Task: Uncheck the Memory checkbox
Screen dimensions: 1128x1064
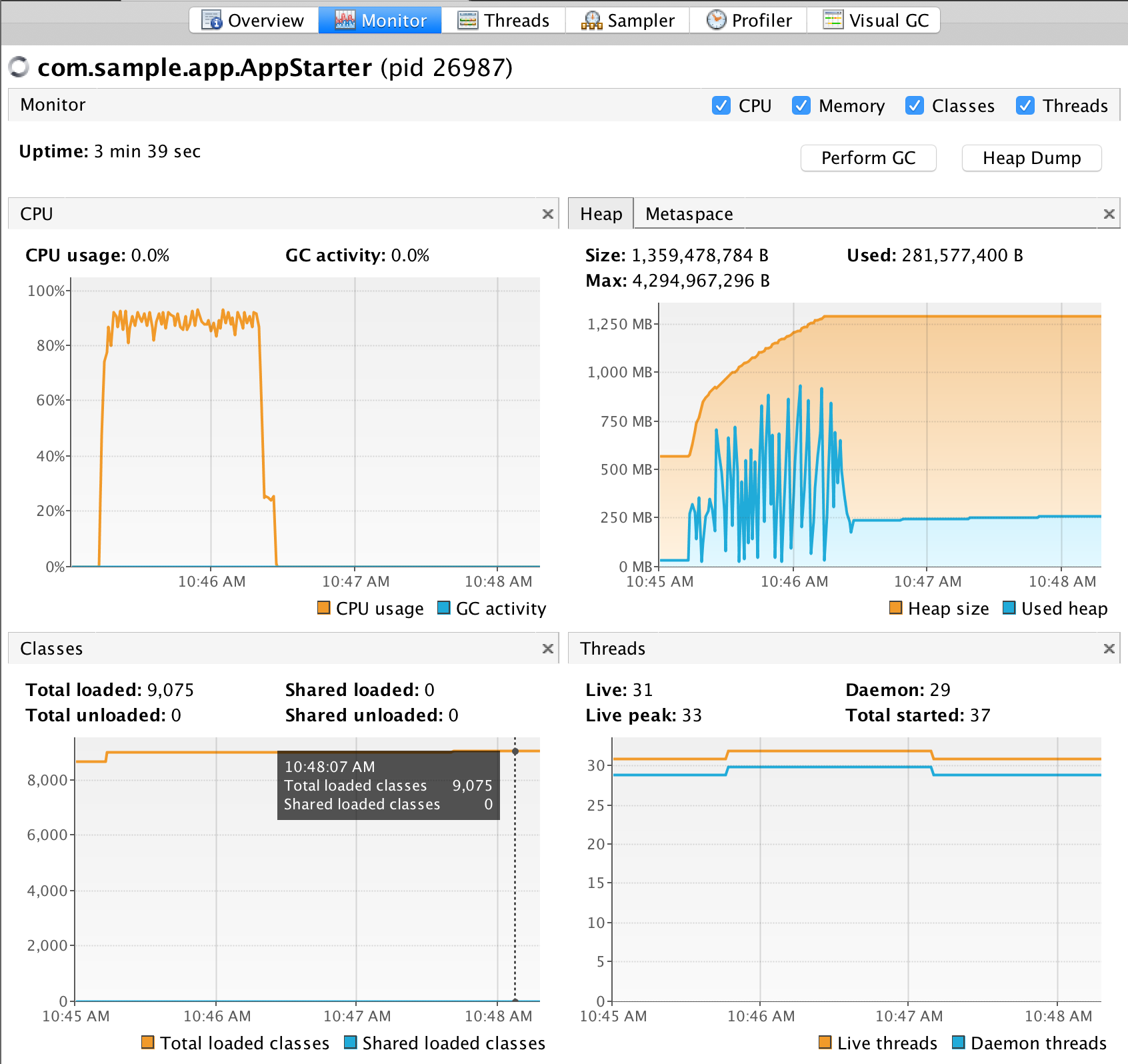Action: click(801, 105)
